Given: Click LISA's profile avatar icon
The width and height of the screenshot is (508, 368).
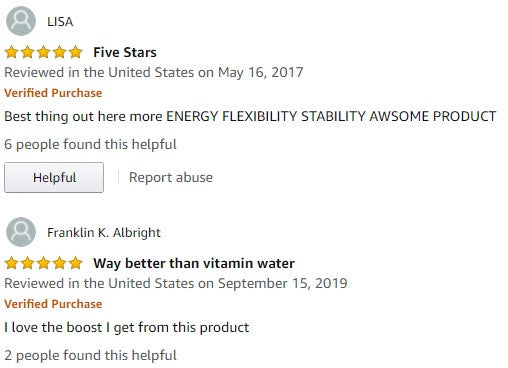Looking at the screenshot, I should coord(21,21).
